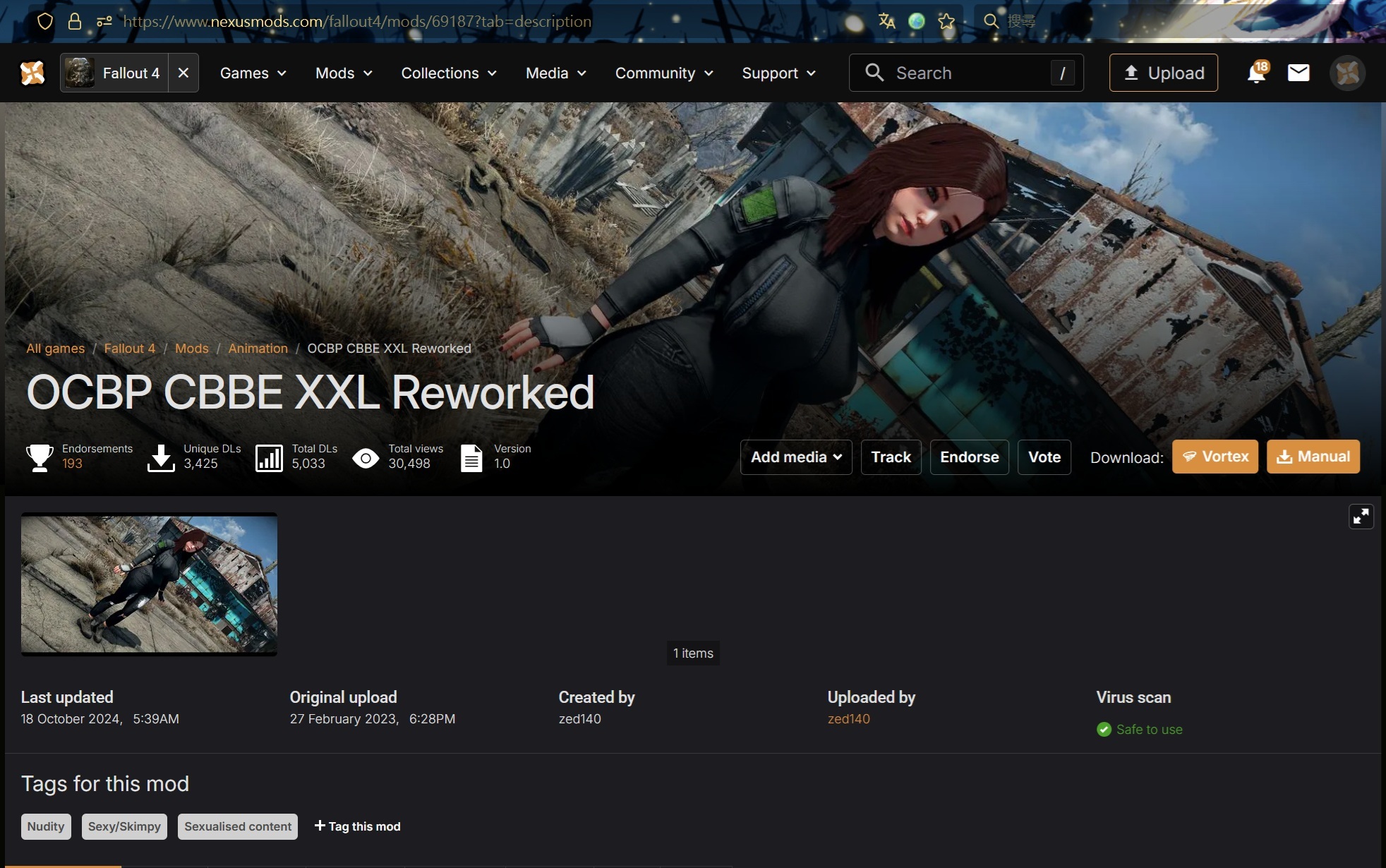This screenshot has height=868, width=1386.
Task: Click the Total DLs bar chart icon
Action: point(269,457)
